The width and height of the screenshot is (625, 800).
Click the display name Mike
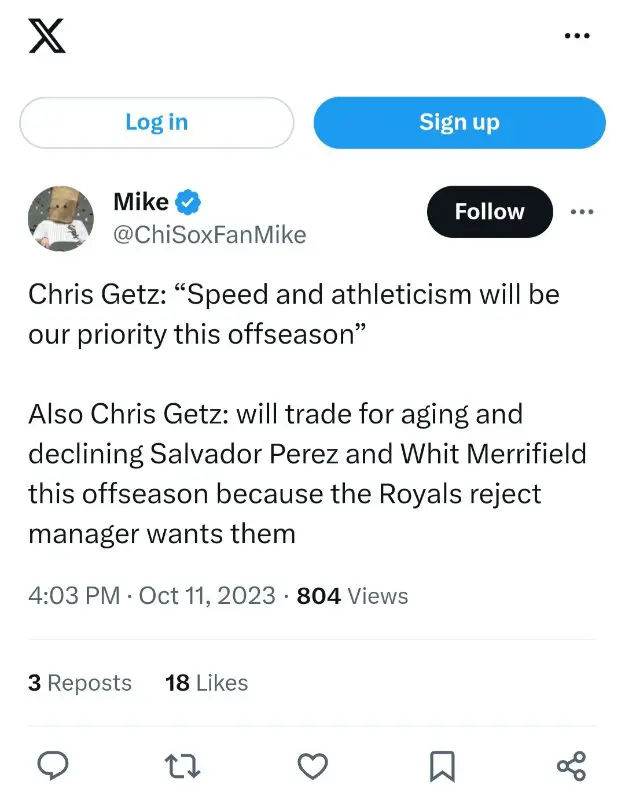coord(141,202)
